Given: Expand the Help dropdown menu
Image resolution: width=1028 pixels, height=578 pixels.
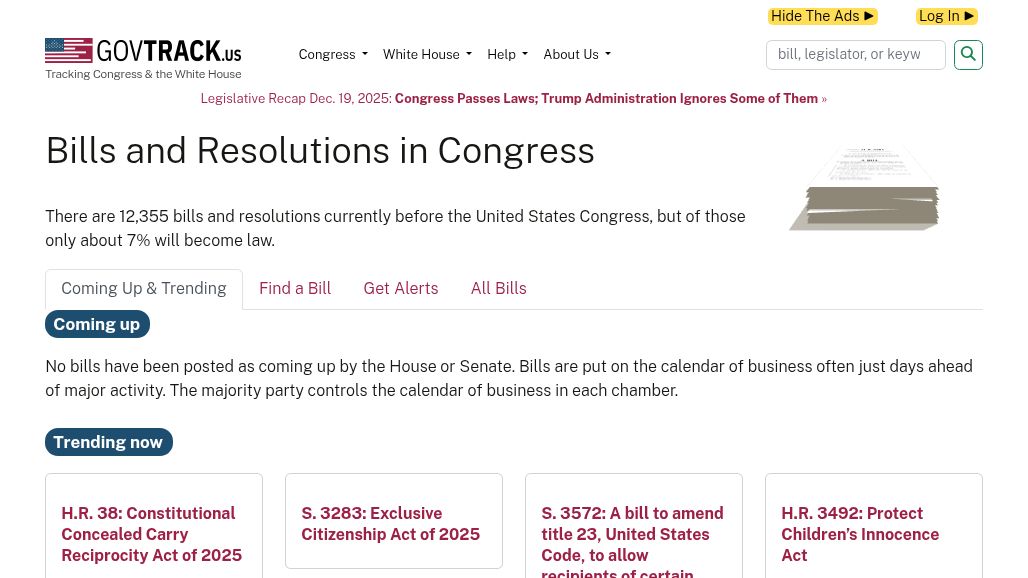Looking at the screenshot, I should [x=507, y=54].
